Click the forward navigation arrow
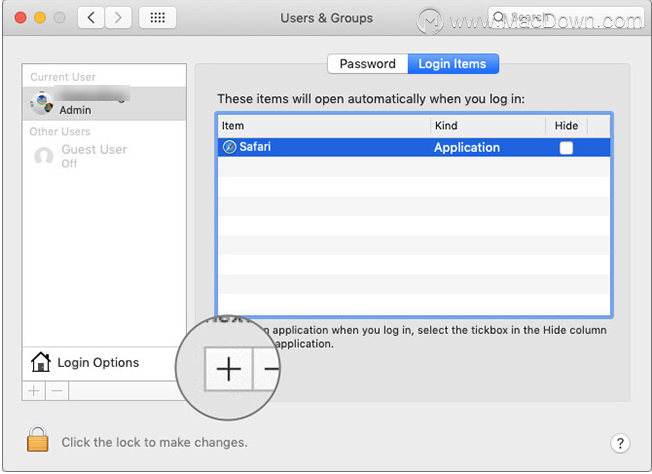 coord(119,18)
